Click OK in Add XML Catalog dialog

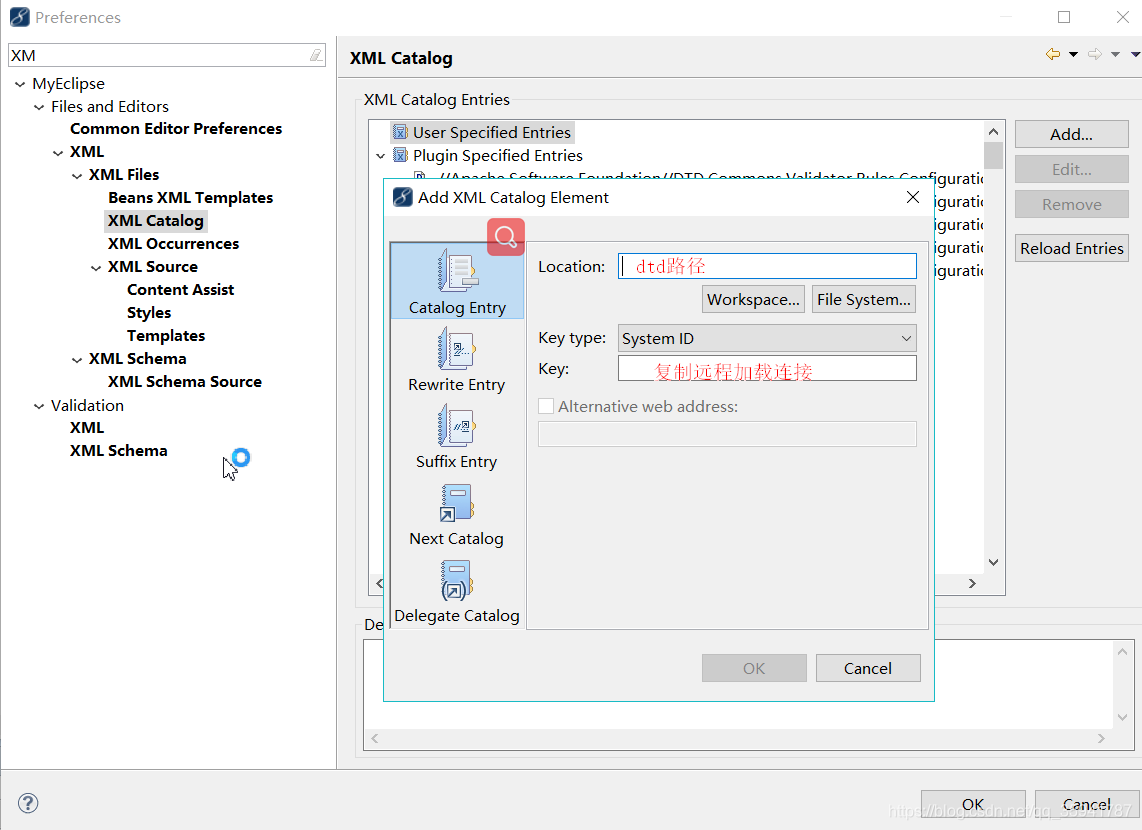click(754, 668)
